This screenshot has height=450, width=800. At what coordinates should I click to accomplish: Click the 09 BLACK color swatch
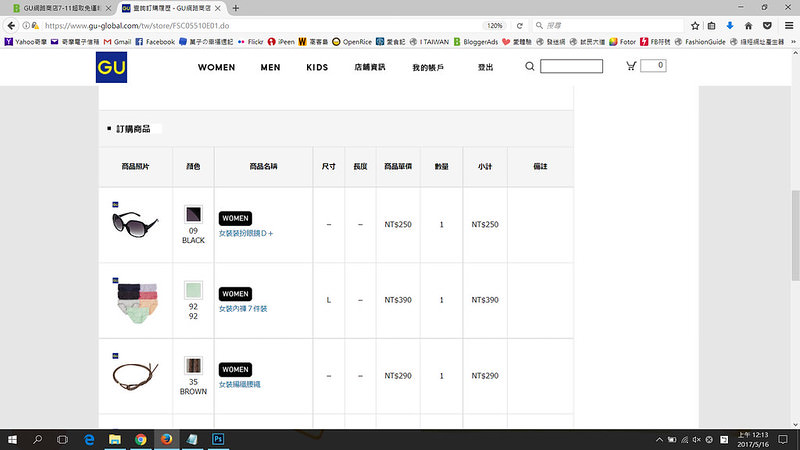[193, 214]
